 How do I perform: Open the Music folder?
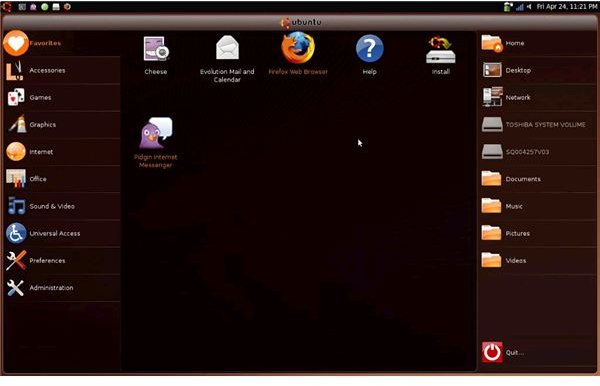[x=538, y=206]
